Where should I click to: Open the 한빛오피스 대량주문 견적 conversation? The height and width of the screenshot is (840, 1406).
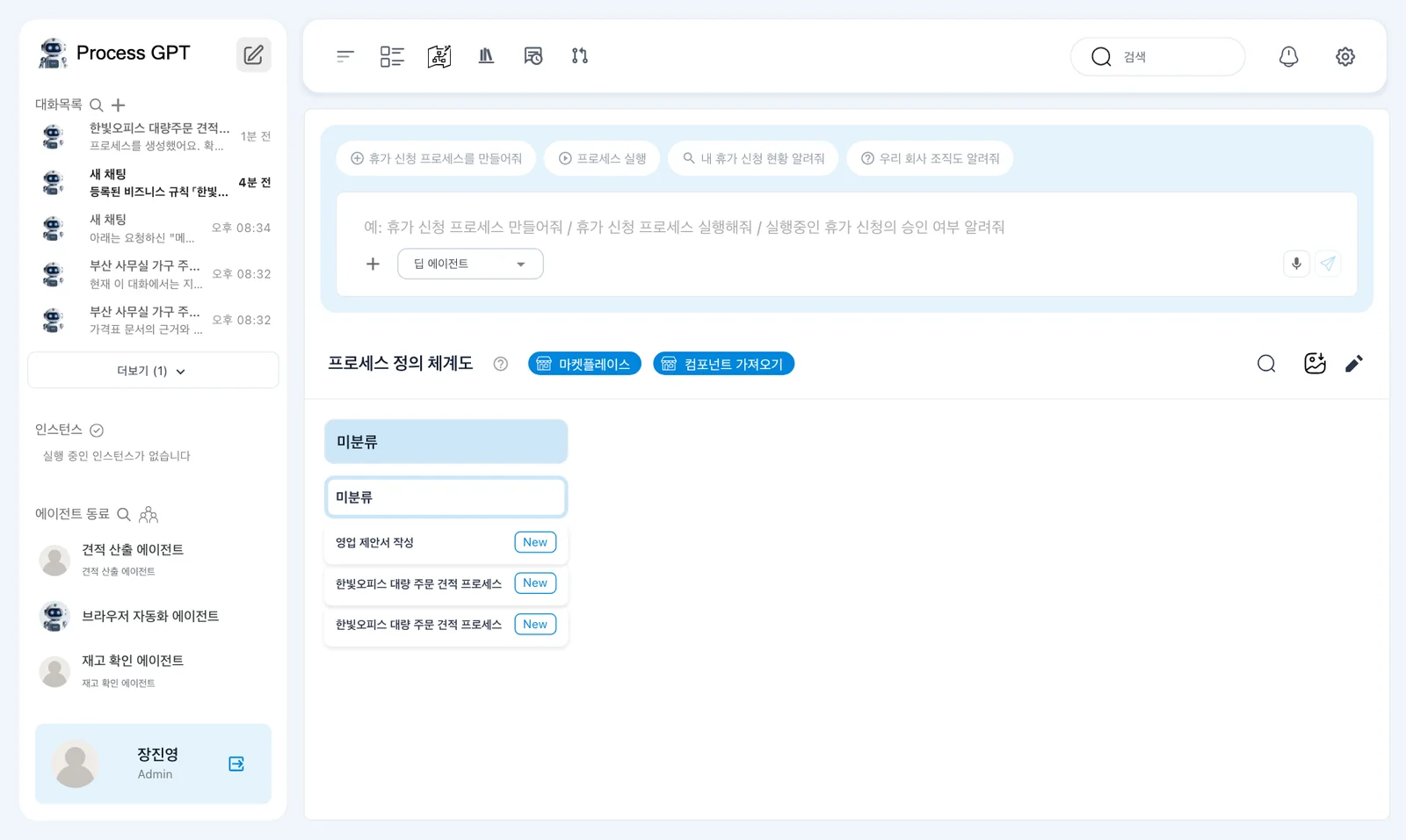tap(153, 136)
